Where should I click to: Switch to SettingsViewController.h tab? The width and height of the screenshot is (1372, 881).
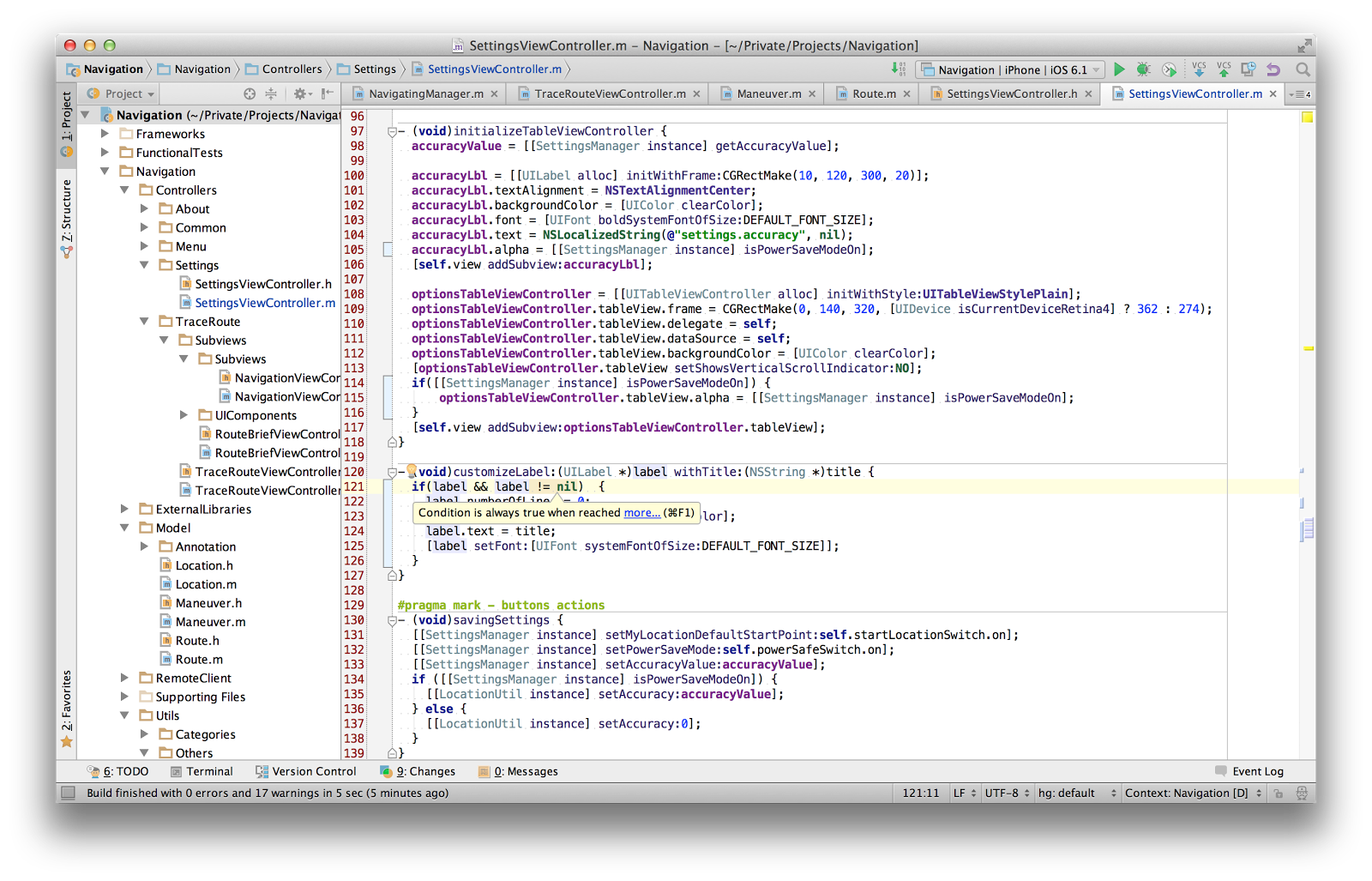point(1012,94)
